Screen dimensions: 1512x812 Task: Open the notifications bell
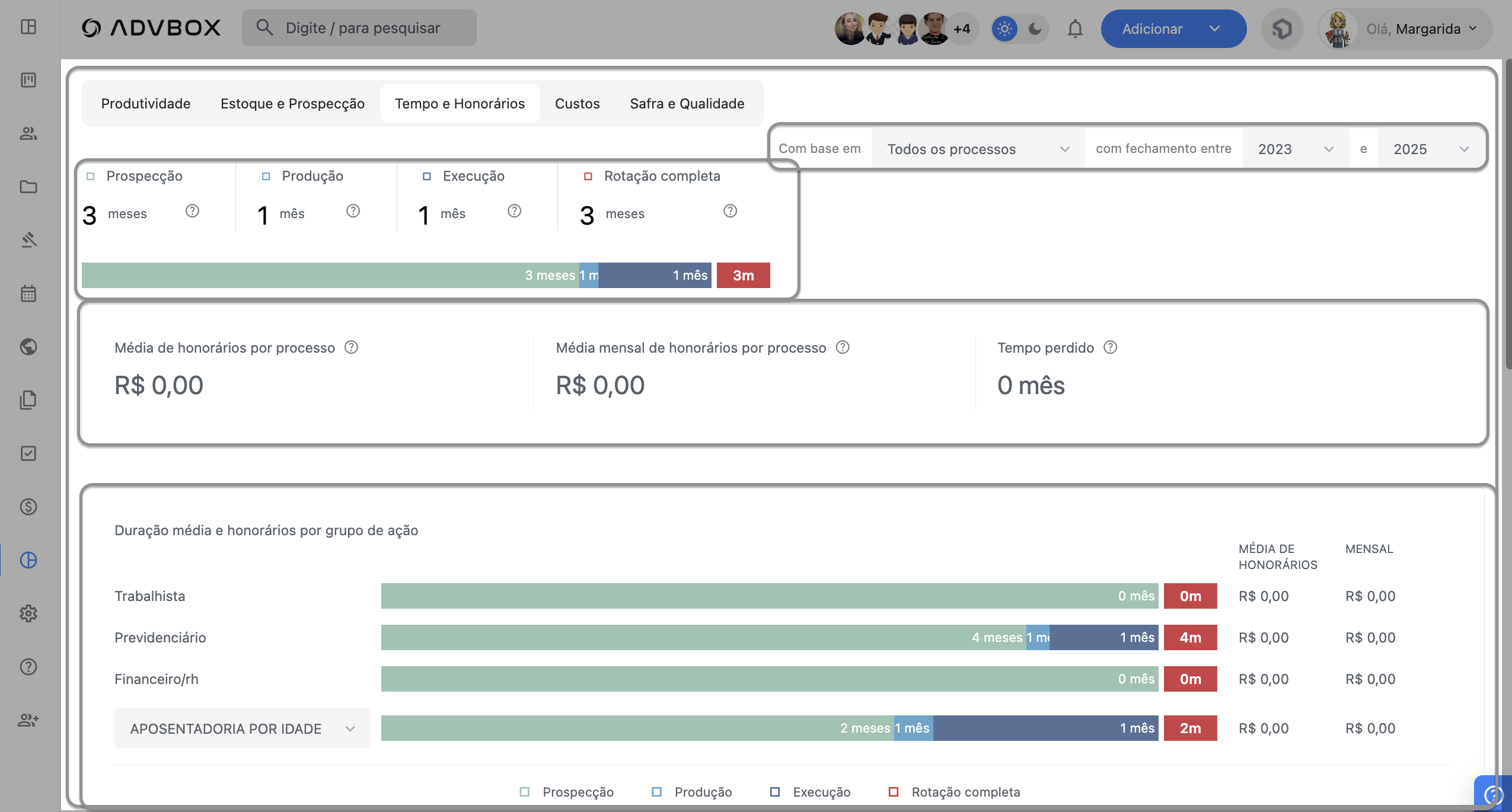(x=1075, y=28)
